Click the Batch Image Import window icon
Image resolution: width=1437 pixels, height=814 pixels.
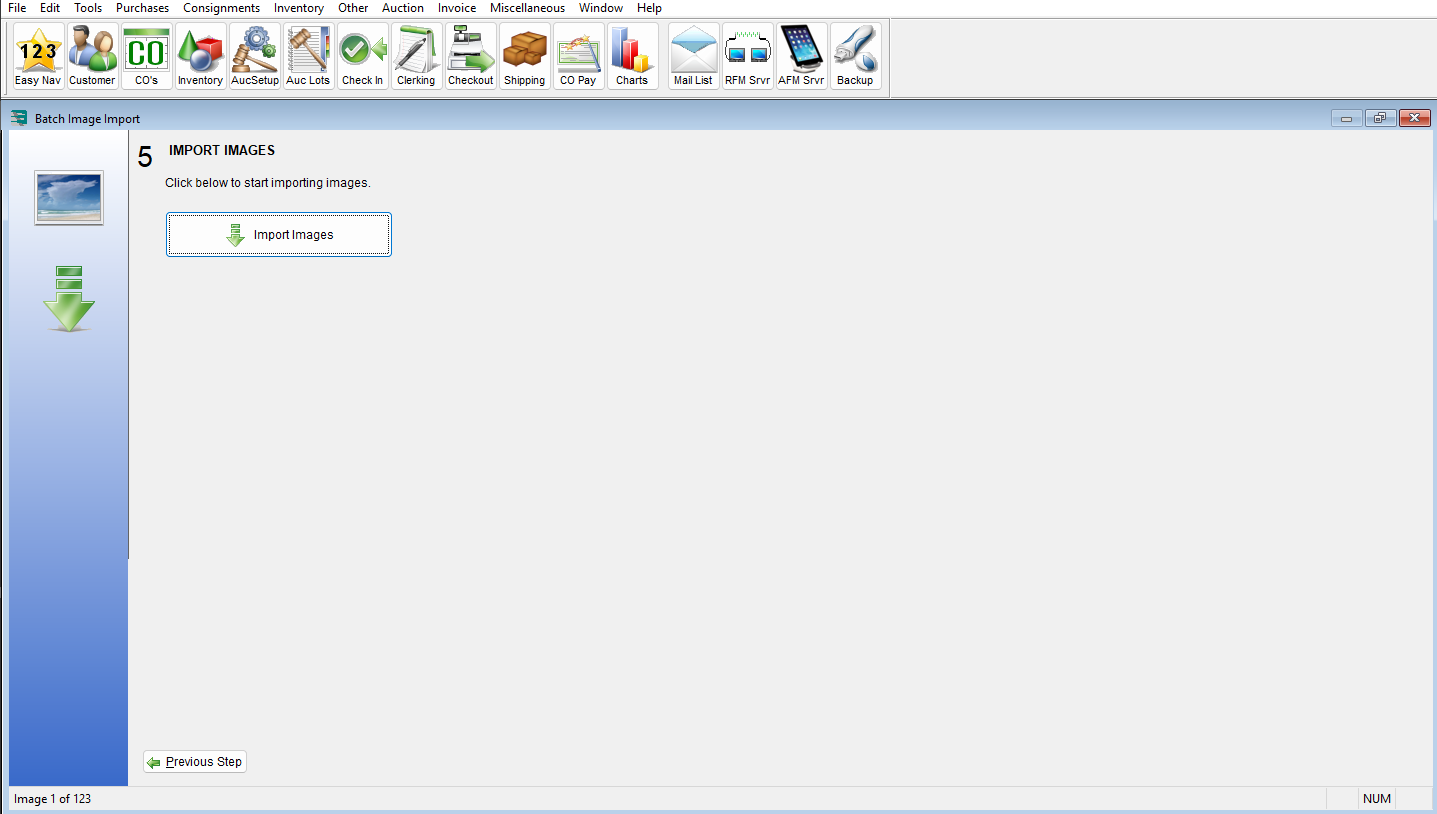[19, 118]
